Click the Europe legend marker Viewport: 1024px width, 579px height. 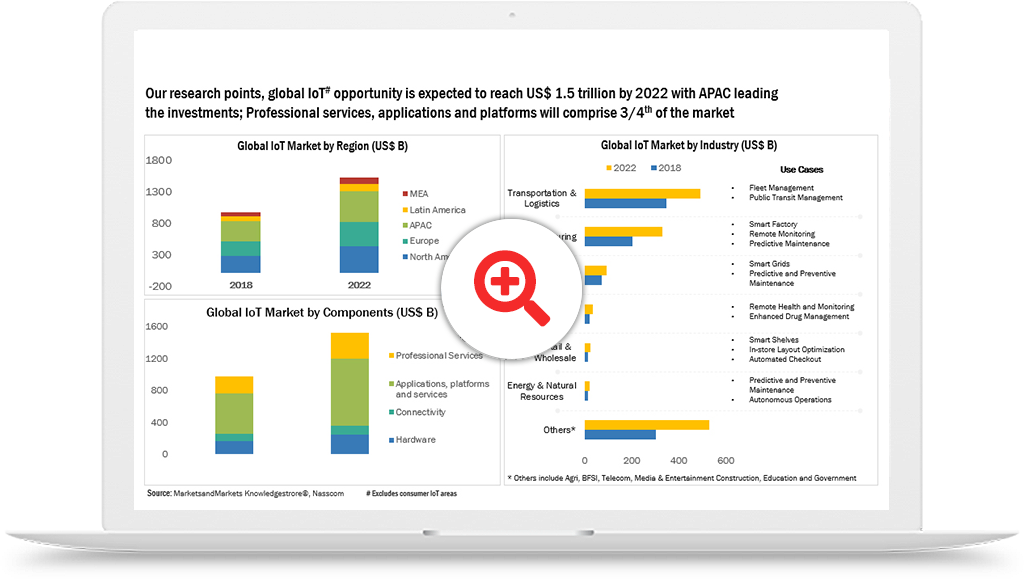[406, 242]
